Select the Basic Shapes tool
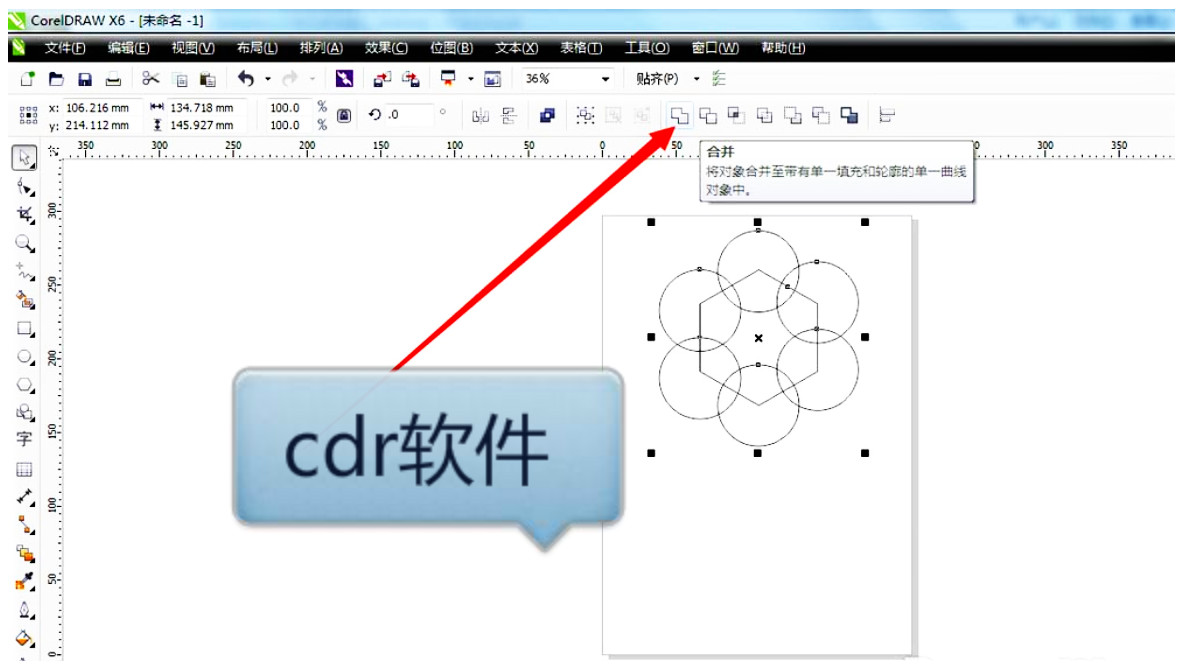Screen dimensions: 1184x672 [x=25, y=412]
